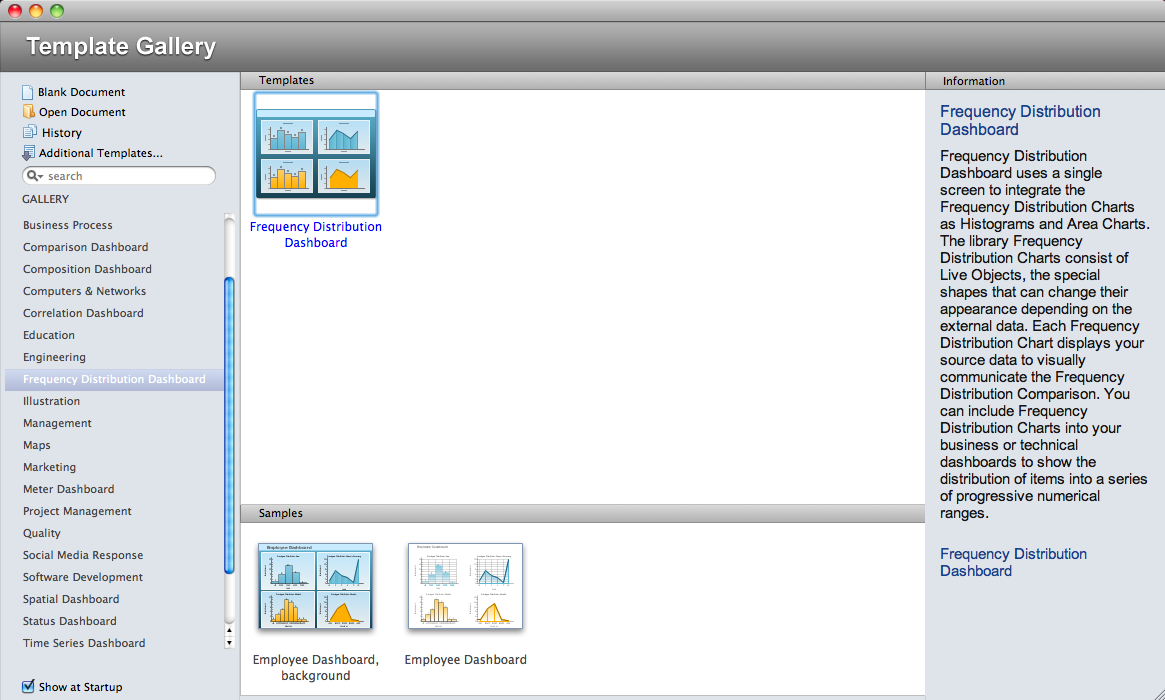Click the Additional Templates download icon
The image size is (1165, 700).
[28, 153]
